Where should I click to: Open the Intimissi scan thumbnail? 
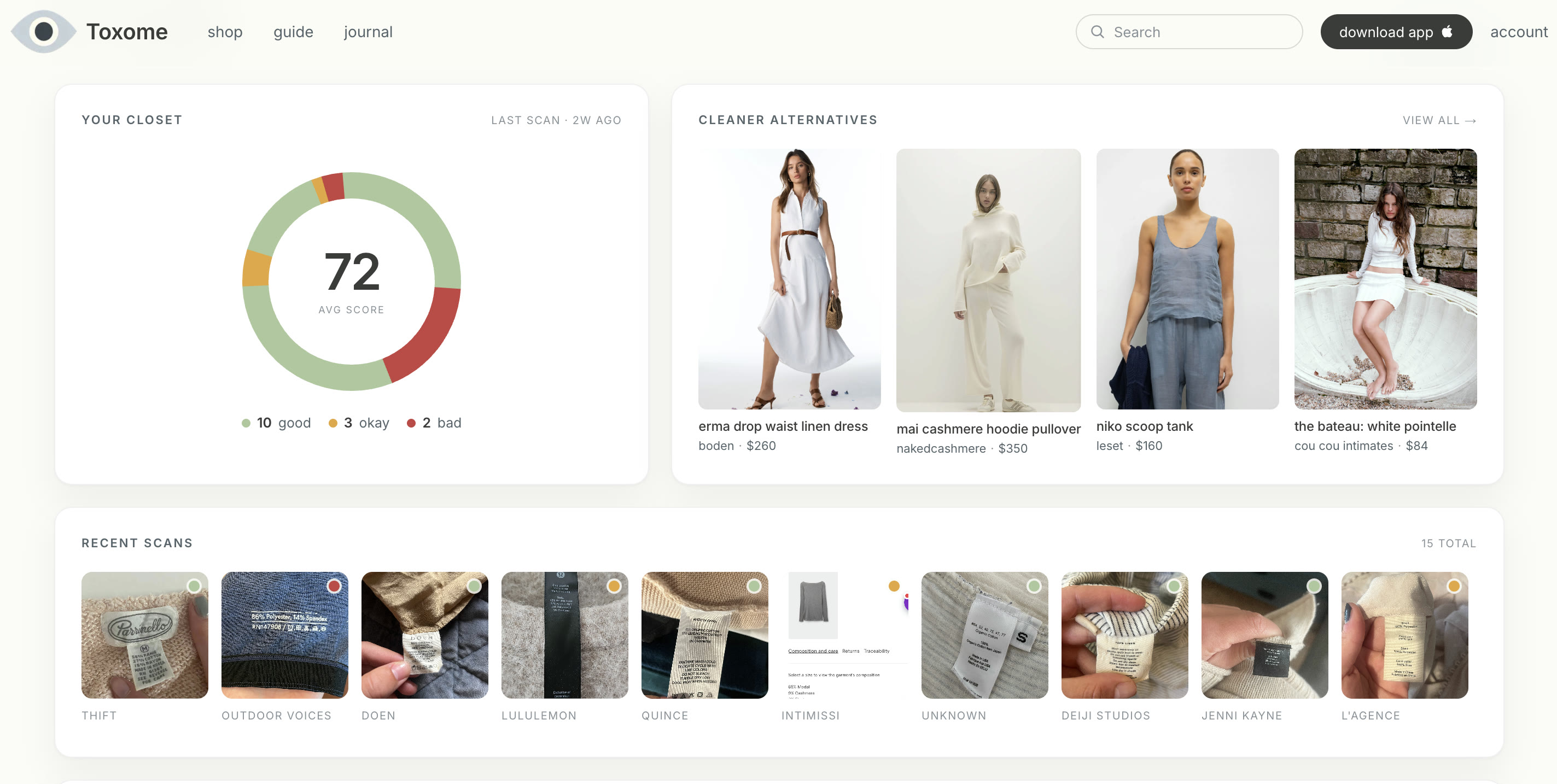tap(844, 635)
